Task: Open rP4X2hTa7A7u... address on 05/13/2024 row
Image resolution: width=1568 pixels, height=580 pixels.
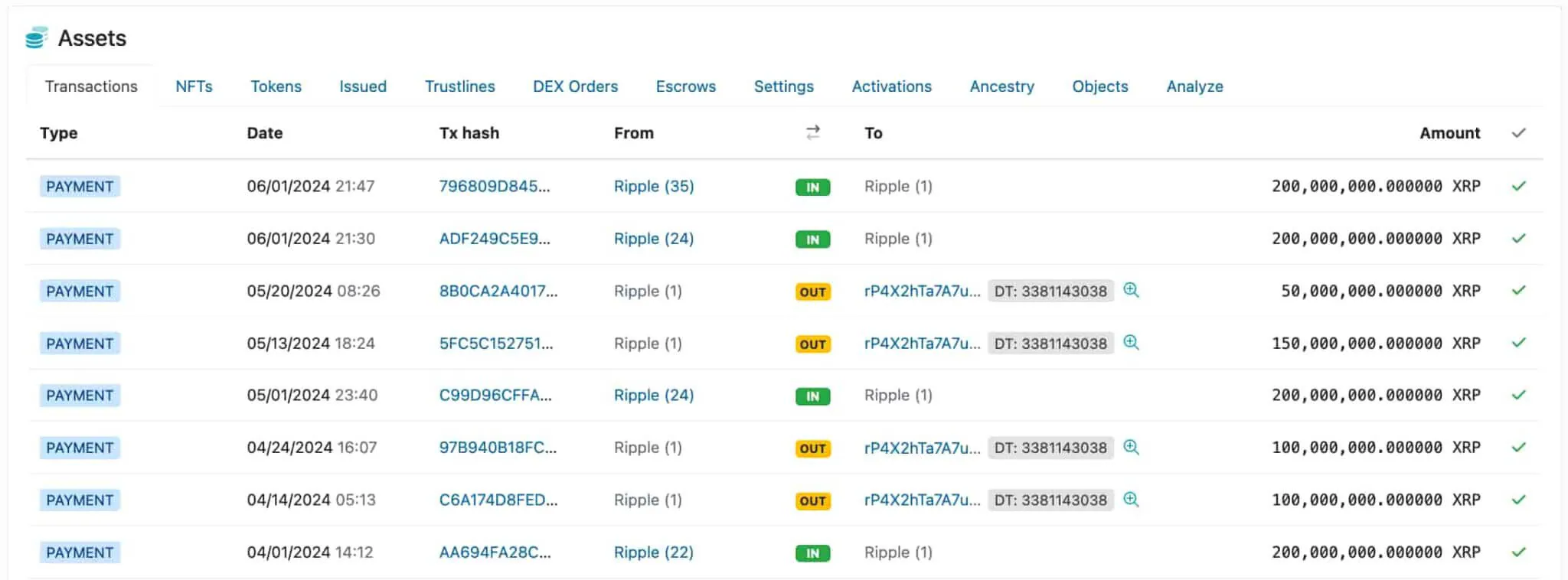Action: point(922,343)
